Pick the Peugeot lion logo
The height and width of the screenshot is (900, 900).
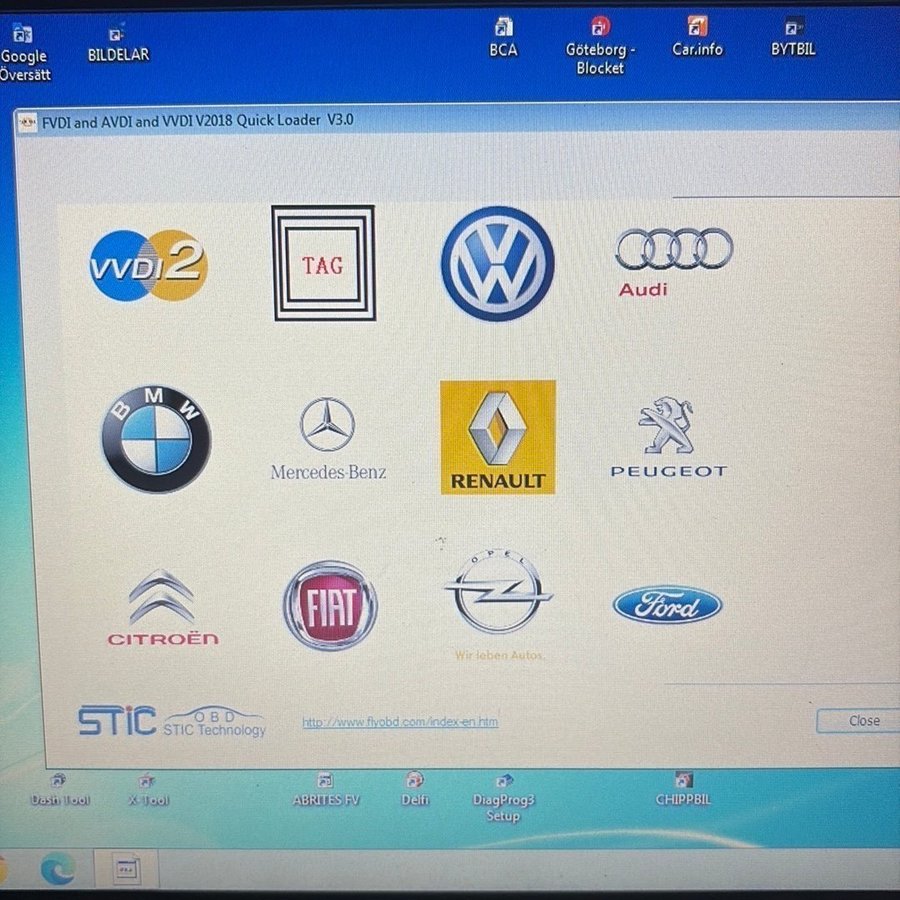[x=668, y=437]
